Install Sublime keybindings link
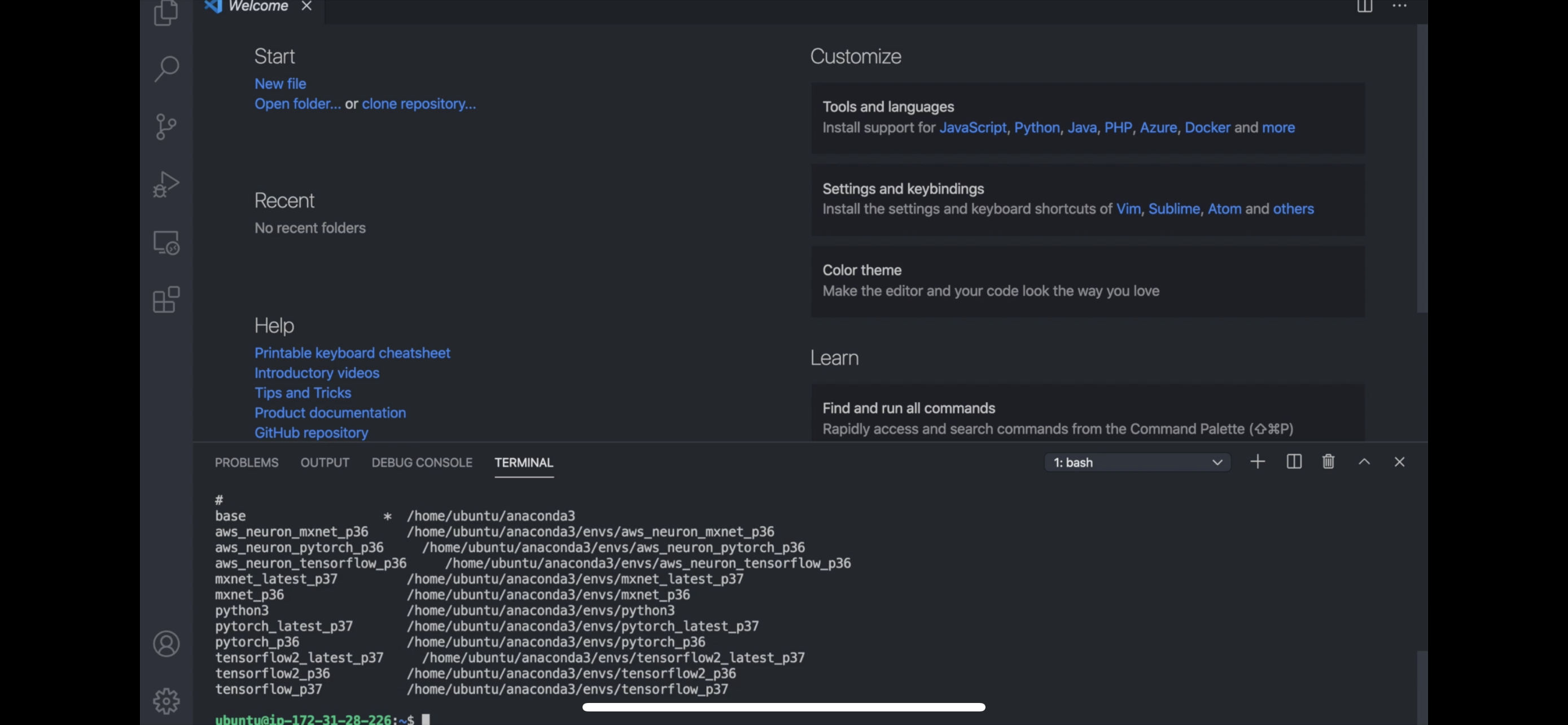 click(x=1173, y=209)
